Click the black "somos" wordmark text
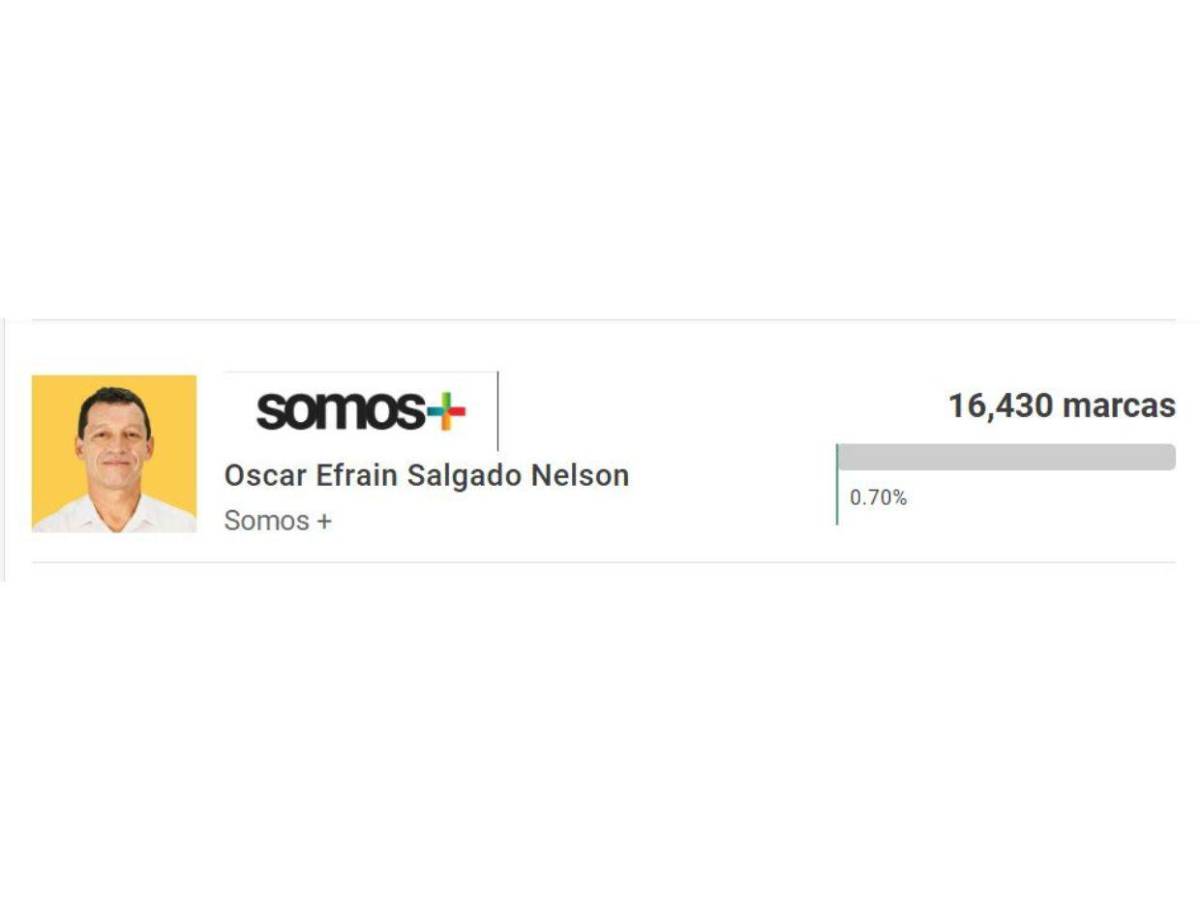 point(339,411)
